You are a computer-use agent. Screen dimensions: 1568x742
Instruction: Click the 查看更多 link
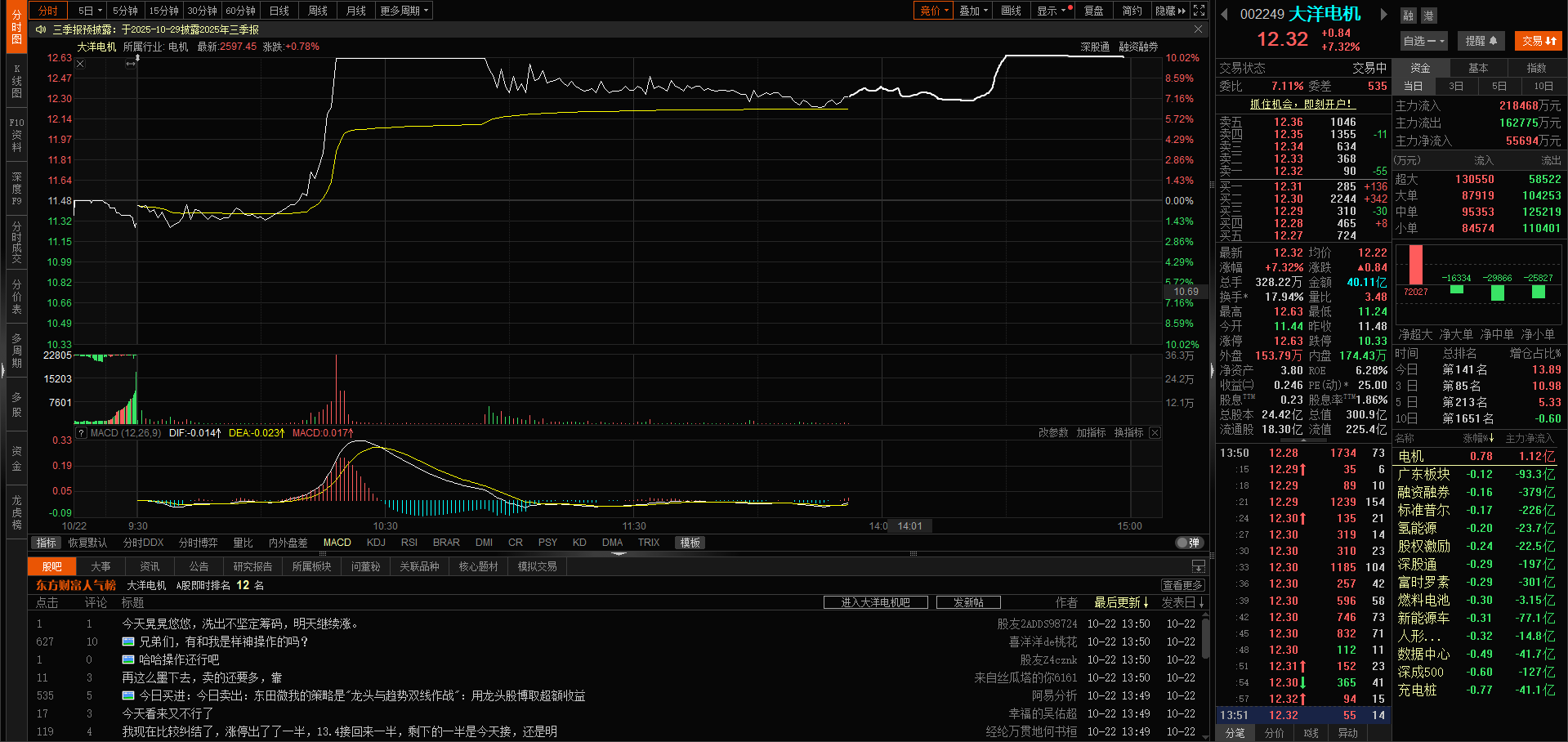tap(1182, 585)
